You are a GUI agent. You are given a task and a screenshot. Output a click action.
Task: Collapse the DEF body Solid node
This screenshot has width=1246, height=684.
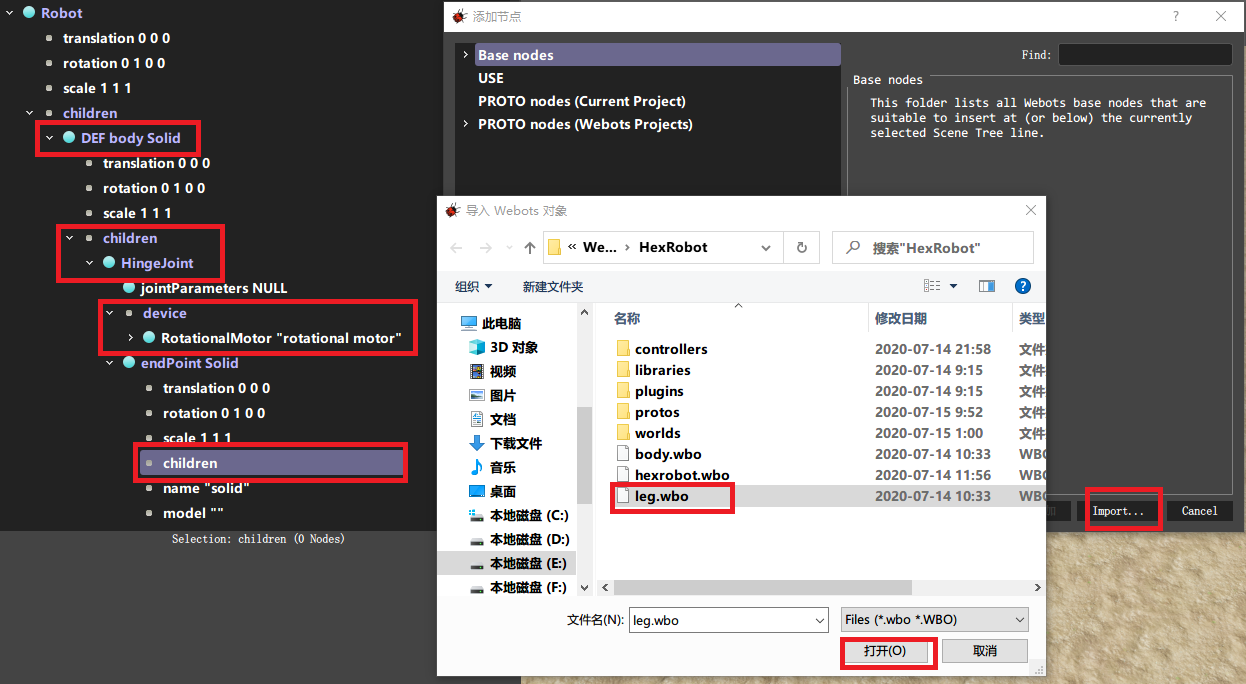click(48, 138)
